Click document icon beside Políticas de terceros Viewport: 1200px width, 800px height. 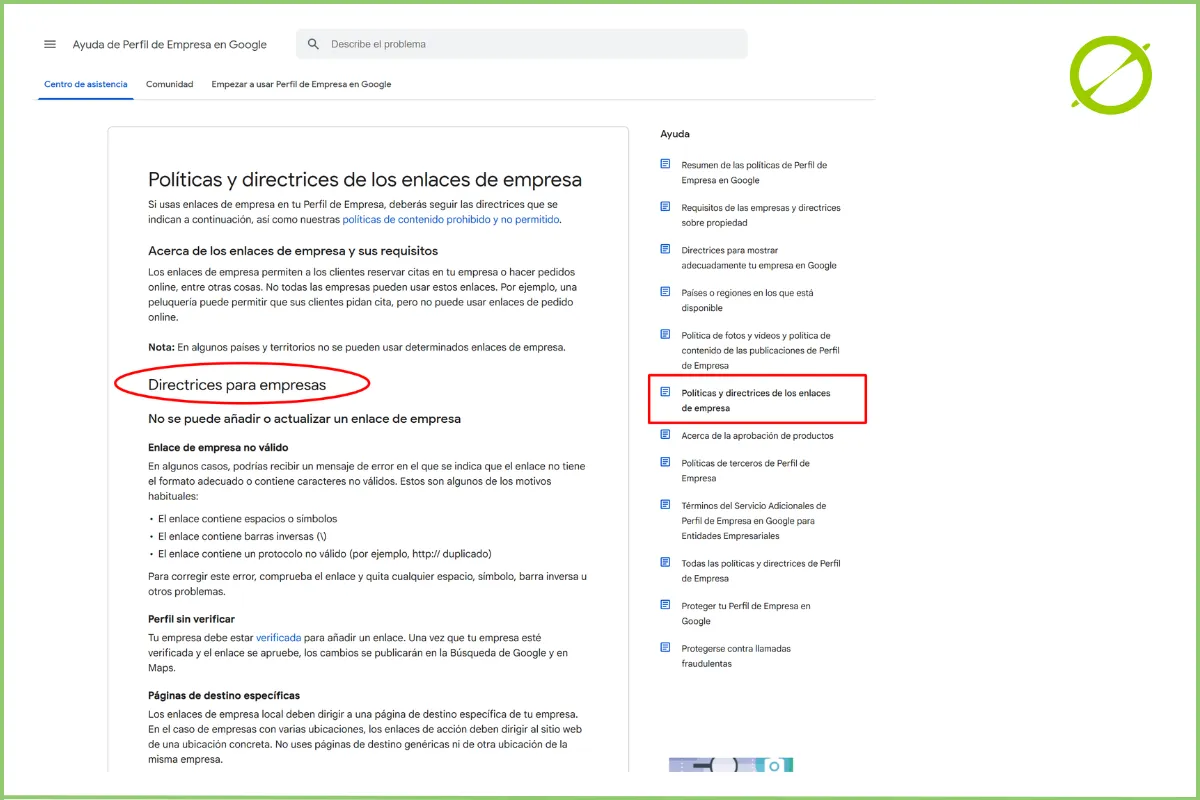coord(666,462)
